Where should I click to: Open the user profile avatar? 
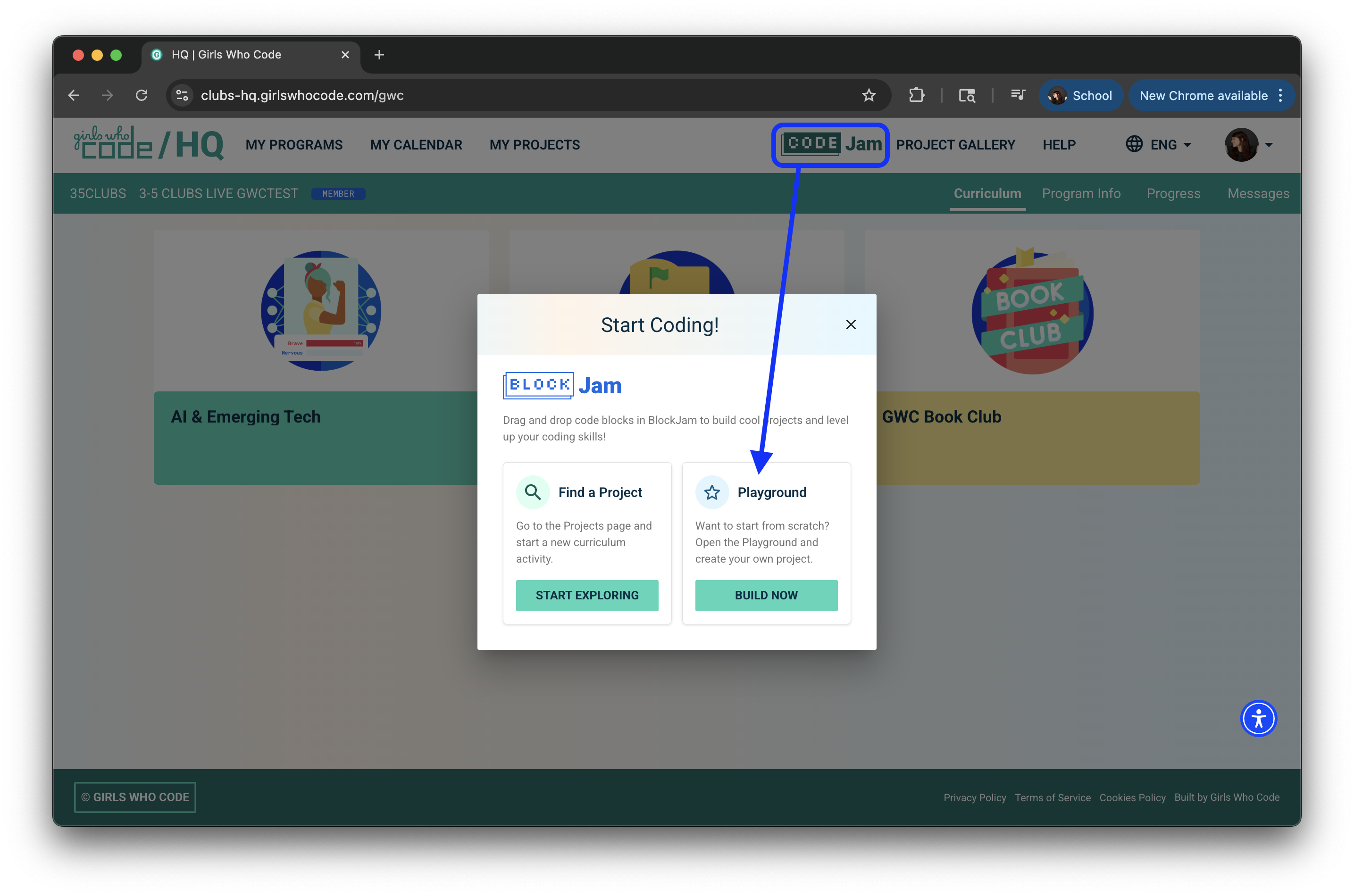coord(1241,145)
